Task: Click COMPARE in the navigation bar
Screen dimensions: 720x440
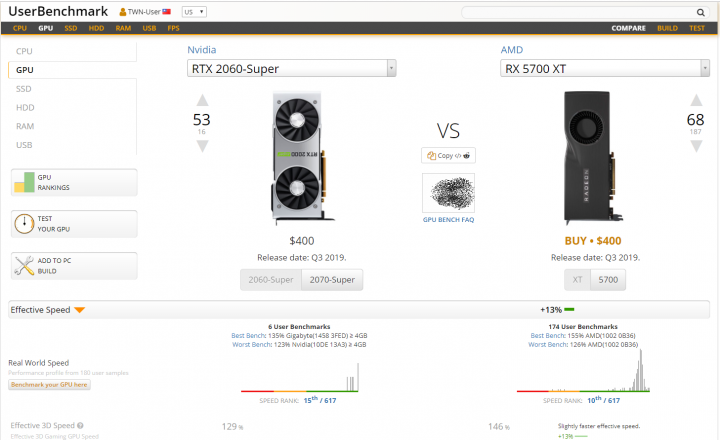Action: [x=628, y=28]
